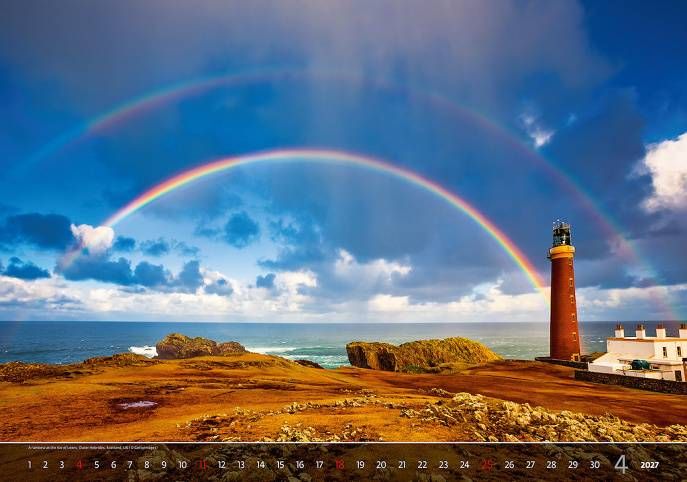Click the red date 25
Image resolution: width=687 pixels, height=482 pixels.
click(486, 464)
